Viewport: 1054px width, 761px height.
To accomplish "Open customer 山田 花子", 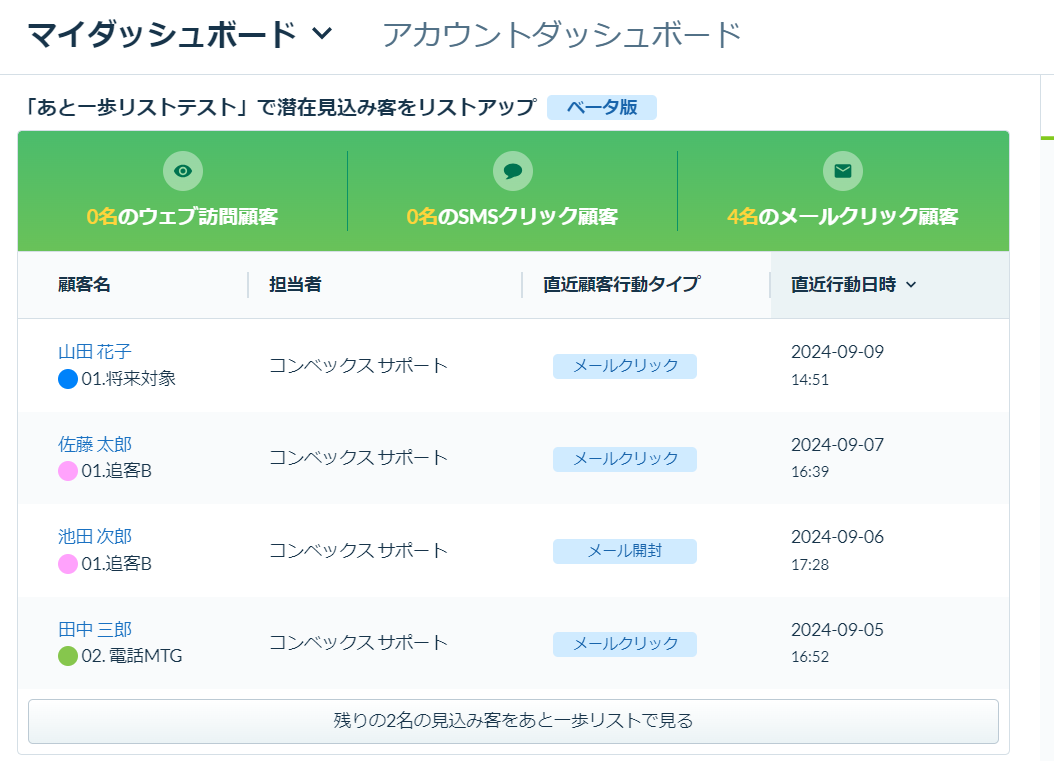I will pyautogui.click(x=95, y=352).
